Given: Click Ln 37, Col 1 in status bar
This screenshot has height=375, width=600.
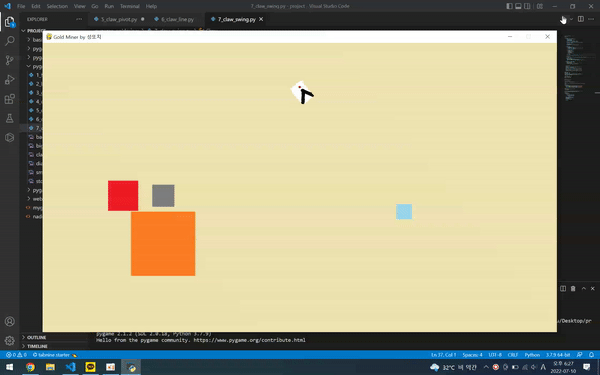Looking at the screenshot, I should coord(443,355).
